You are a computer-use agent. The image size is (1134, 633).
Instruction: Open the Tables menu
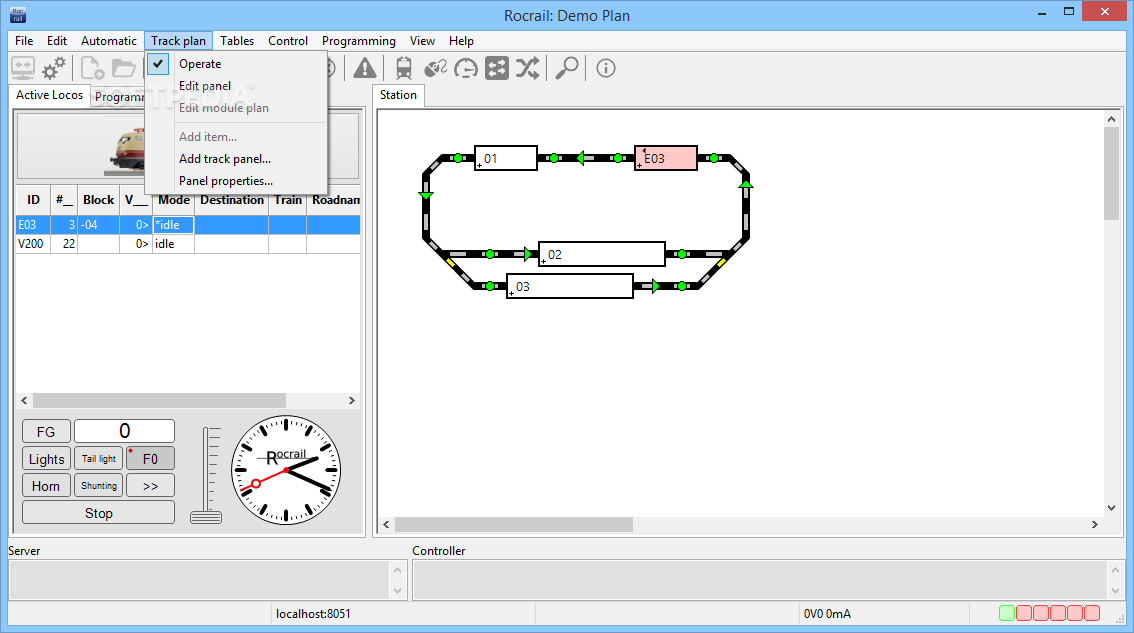click(236, 41)
